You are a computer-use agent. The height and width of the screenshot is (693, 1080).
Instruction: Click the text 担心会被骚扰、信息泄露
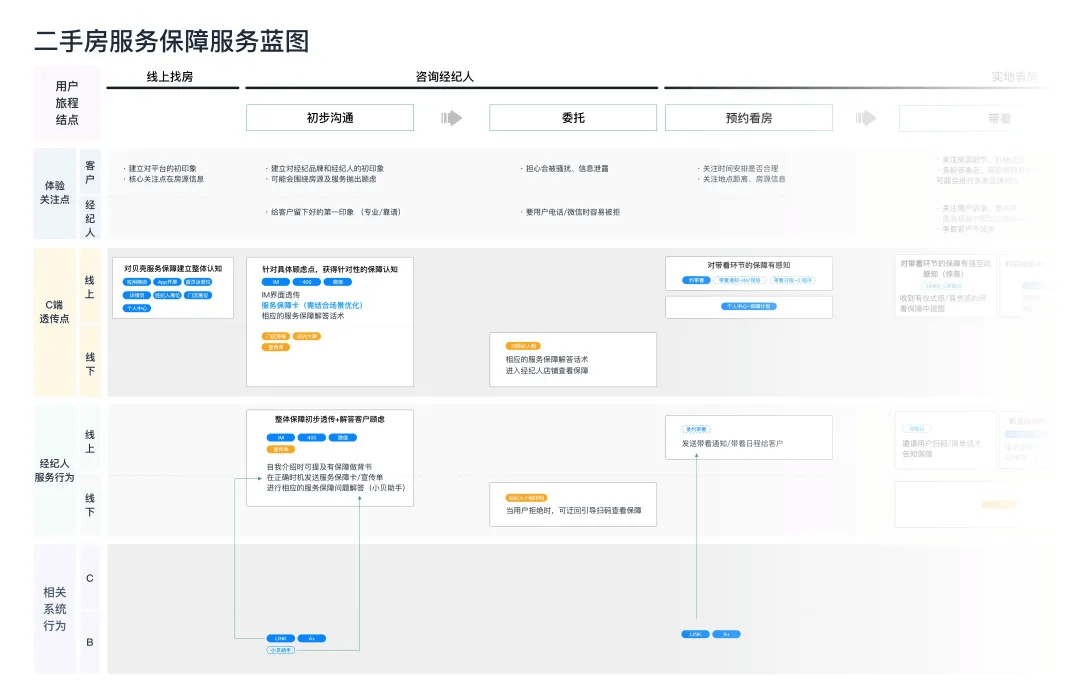(x=567, y=169)
